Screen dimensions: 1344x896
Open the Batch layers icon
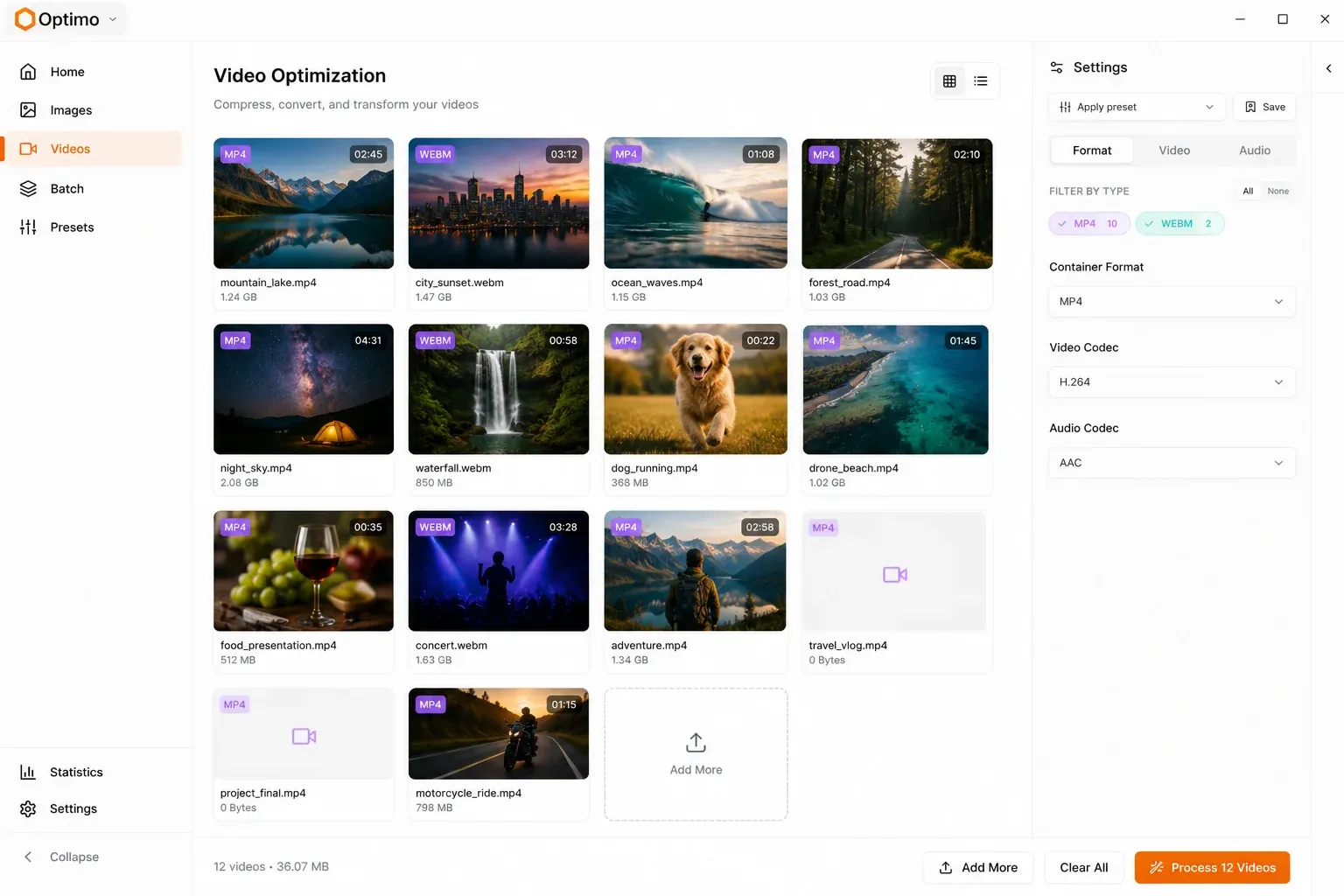pyautogui.click(x=28, y=188)
